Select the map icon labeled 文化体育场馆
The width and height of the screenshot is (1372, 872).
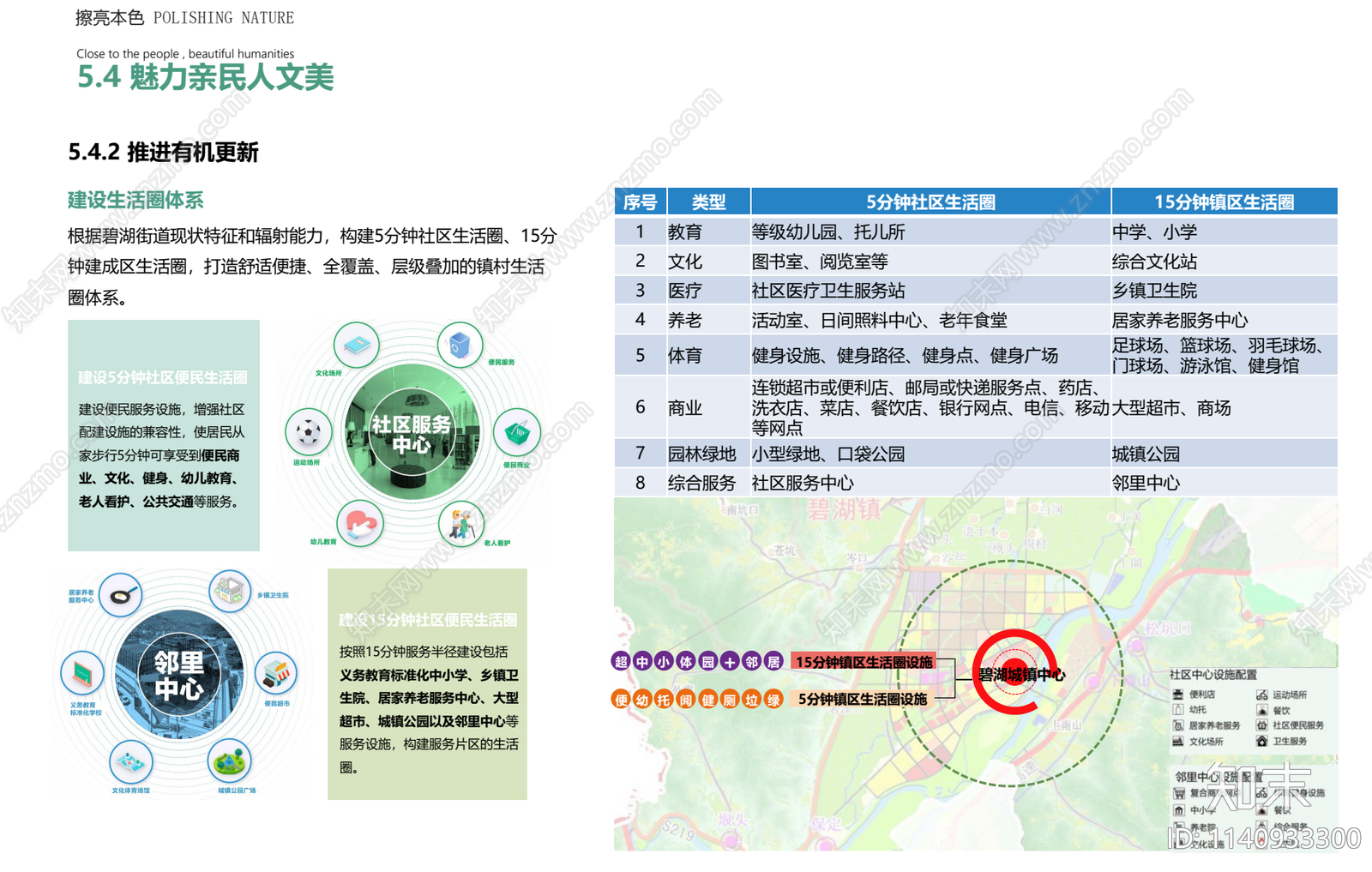pyautogui.click(x=131, y=761)
